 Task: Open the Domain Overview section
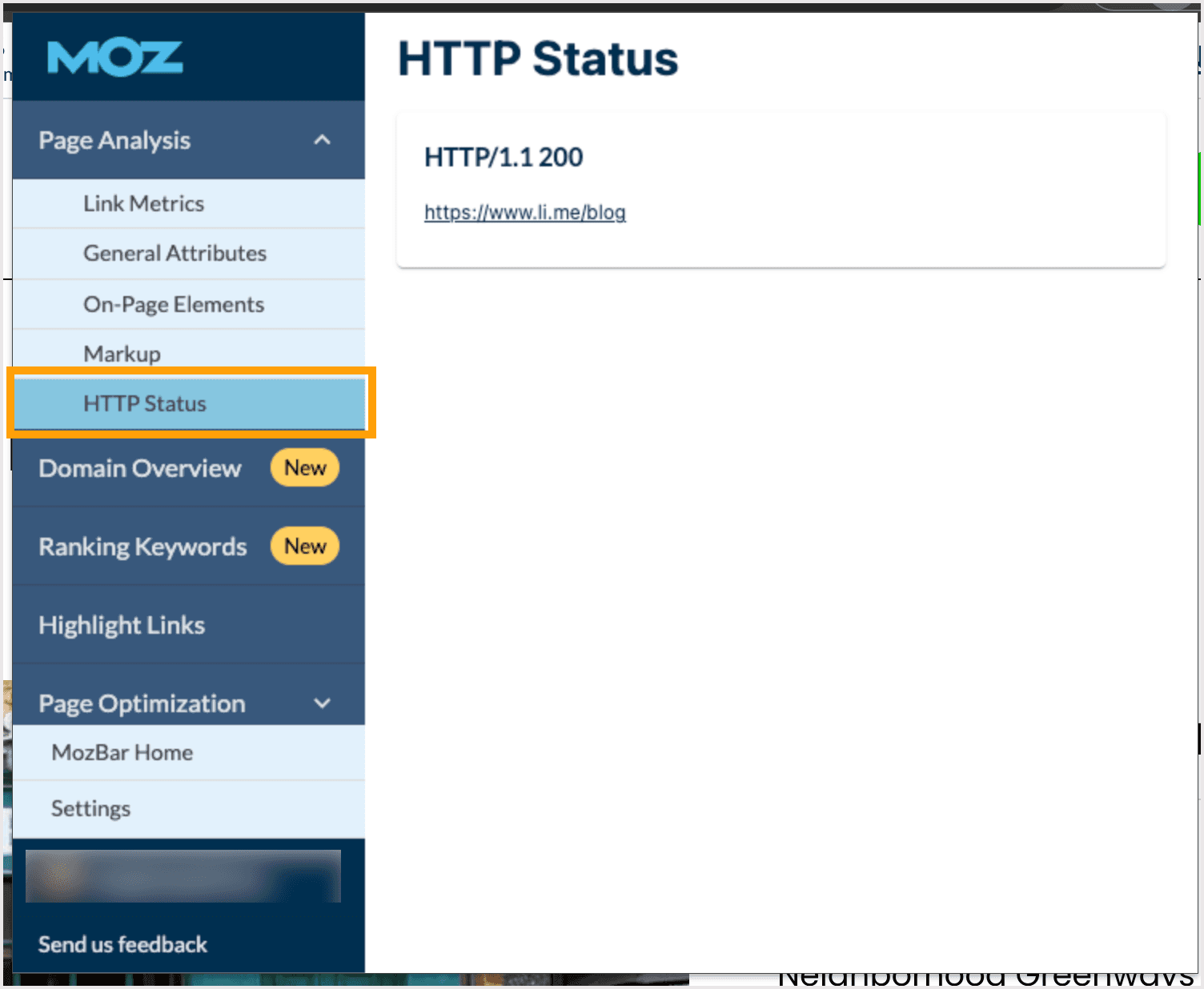pos(139,468)
